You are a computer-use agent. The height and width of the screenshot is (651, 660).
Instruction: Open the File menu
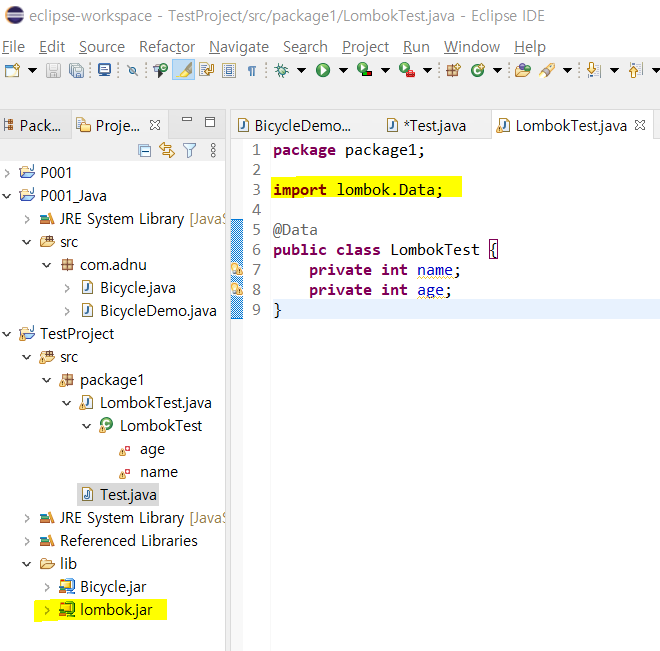click(13, 47)
